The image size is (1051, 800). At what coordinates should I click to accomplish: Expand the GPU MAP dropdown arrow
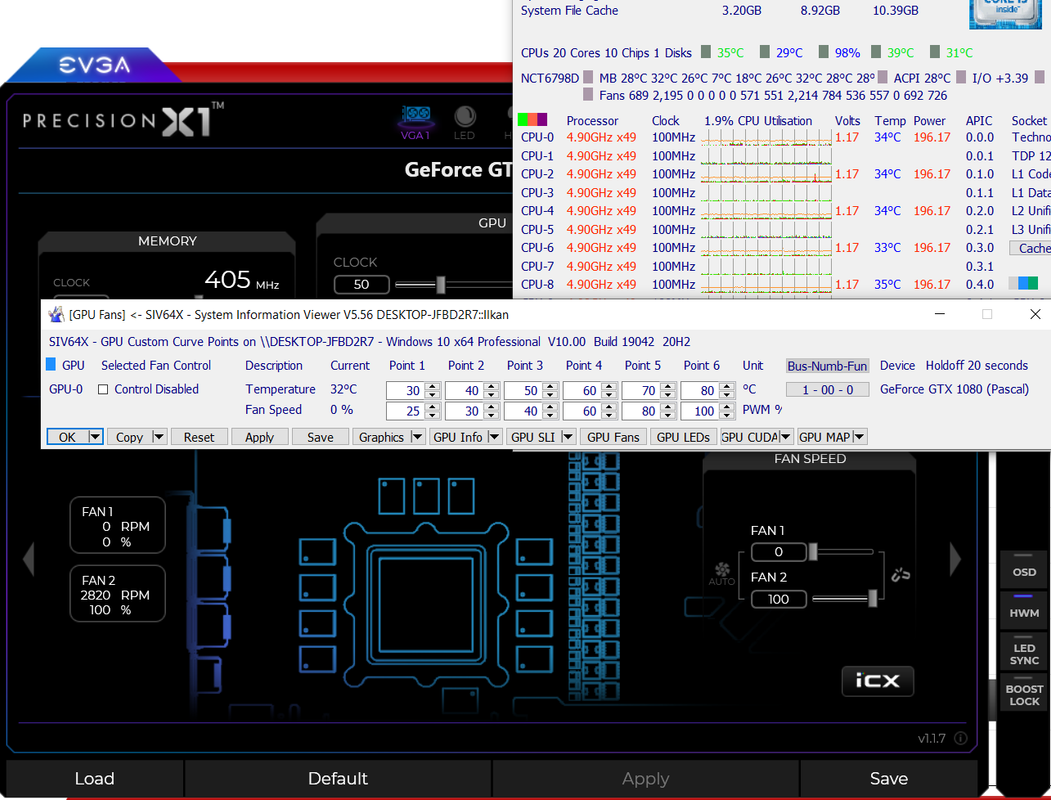tap(859, 437)
